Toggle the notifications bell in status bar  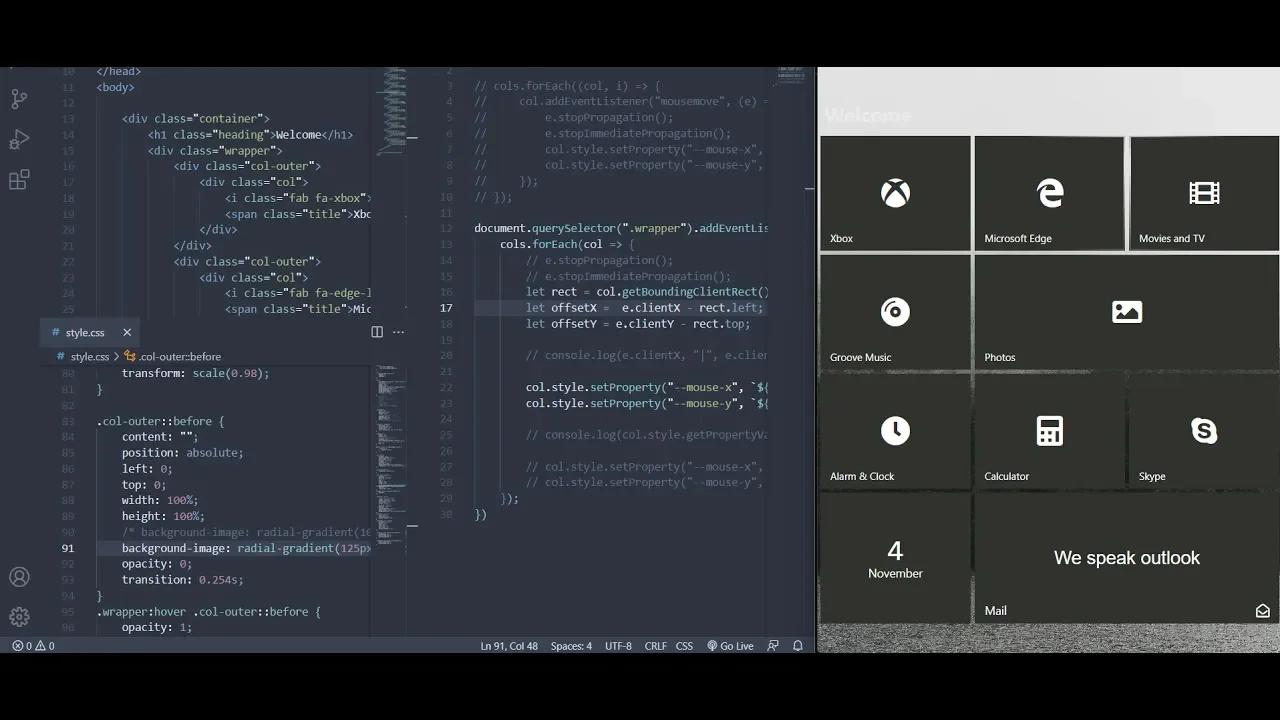pyautogui.click(x=798, y=645)
